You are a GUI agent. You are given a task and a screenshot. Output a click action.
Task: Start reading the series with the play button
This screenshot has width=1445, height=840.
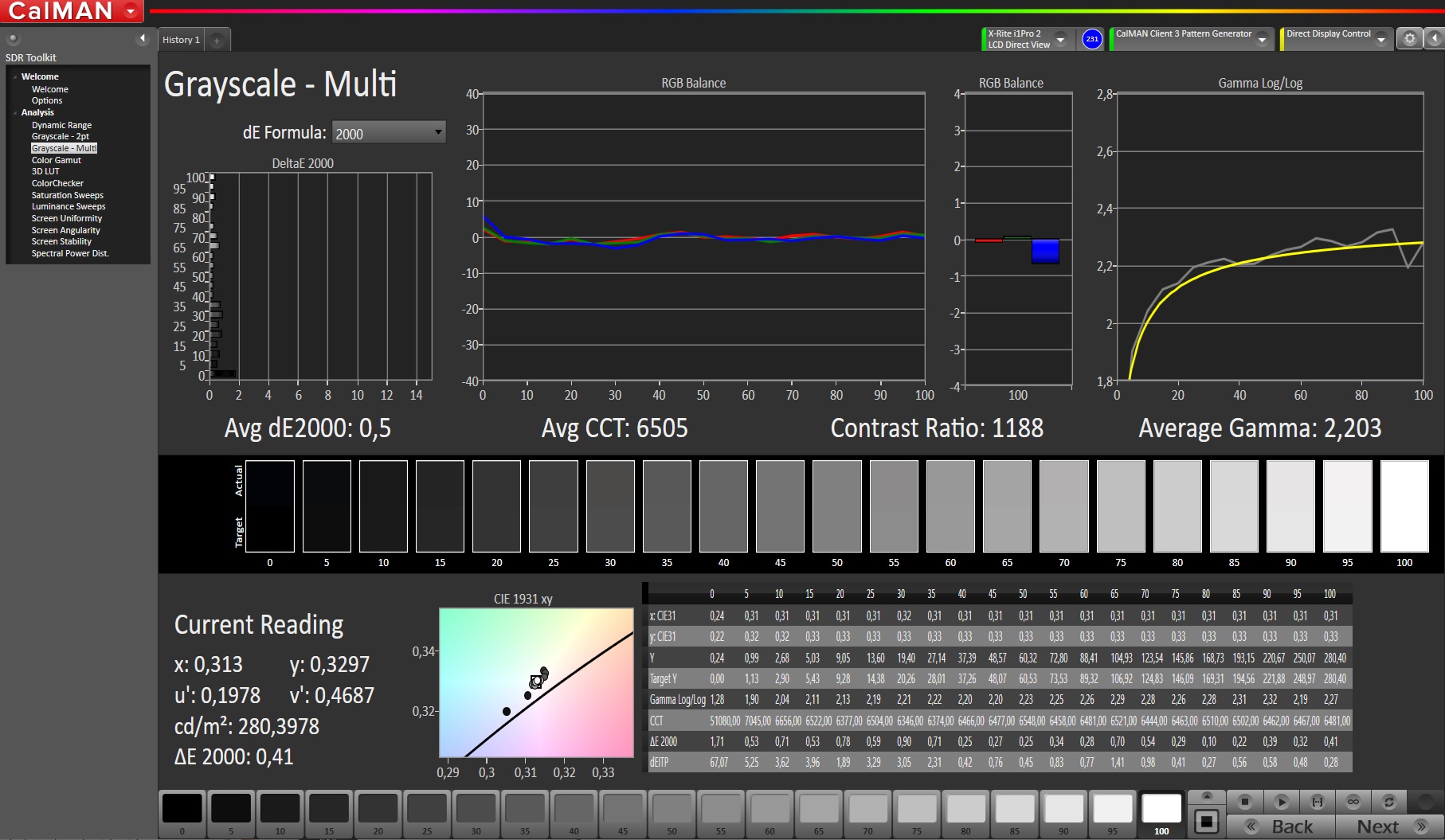(1281, 802)
